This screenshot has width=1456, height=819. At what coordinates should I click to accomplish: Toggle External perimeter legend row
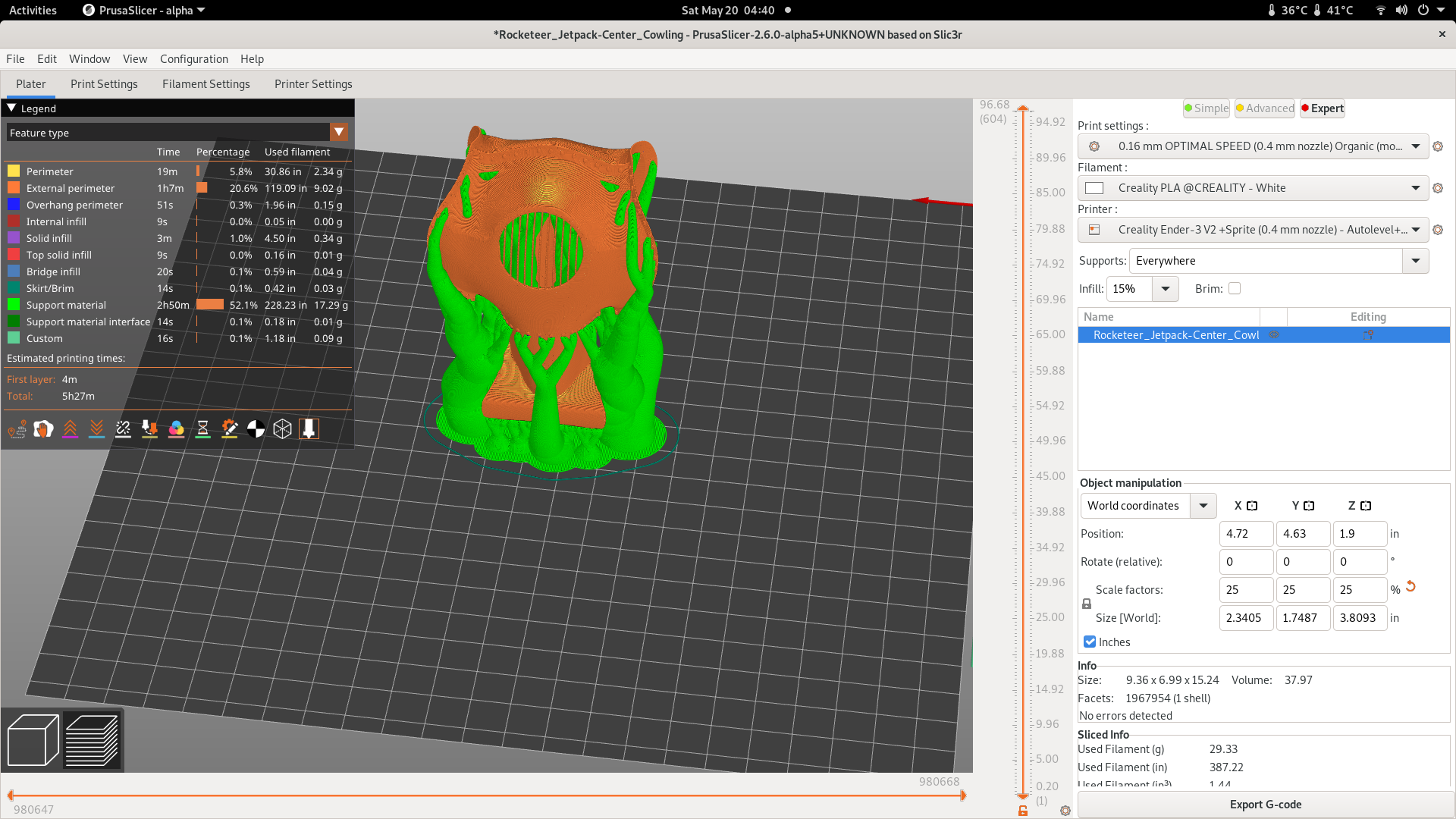click(177, 188)
